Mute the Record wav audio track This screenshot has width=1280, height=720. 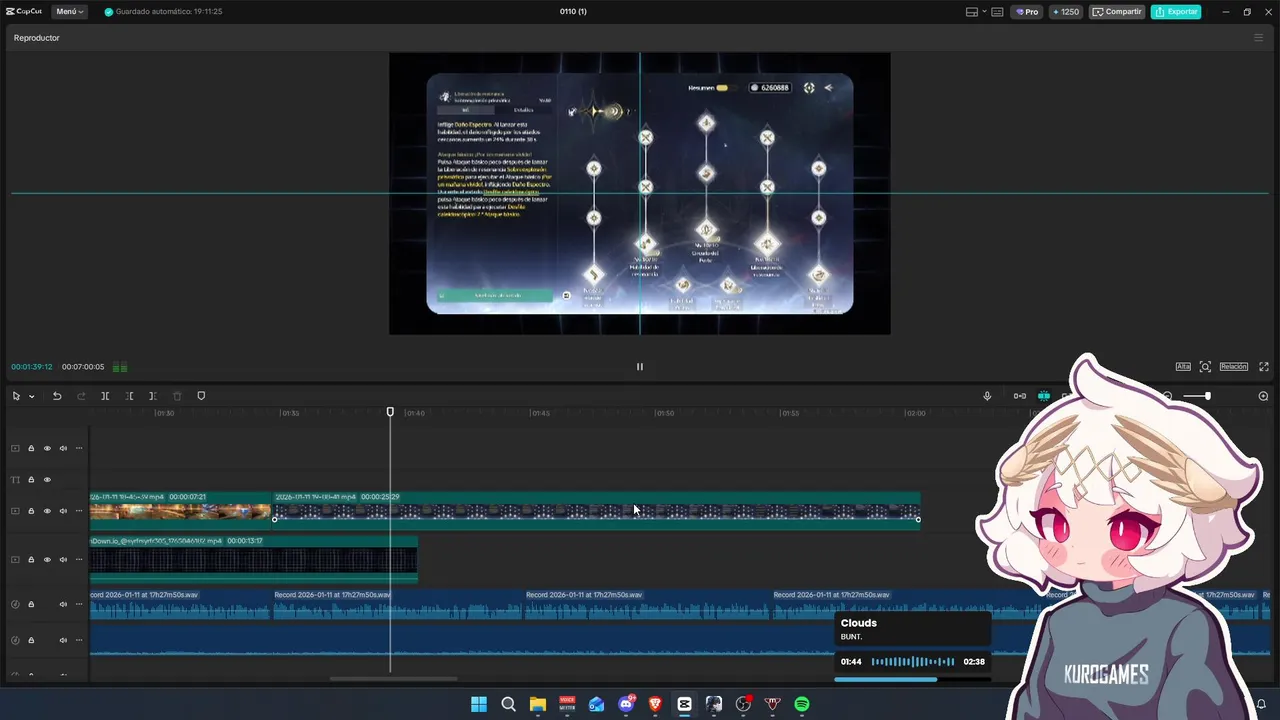point(63,604)
